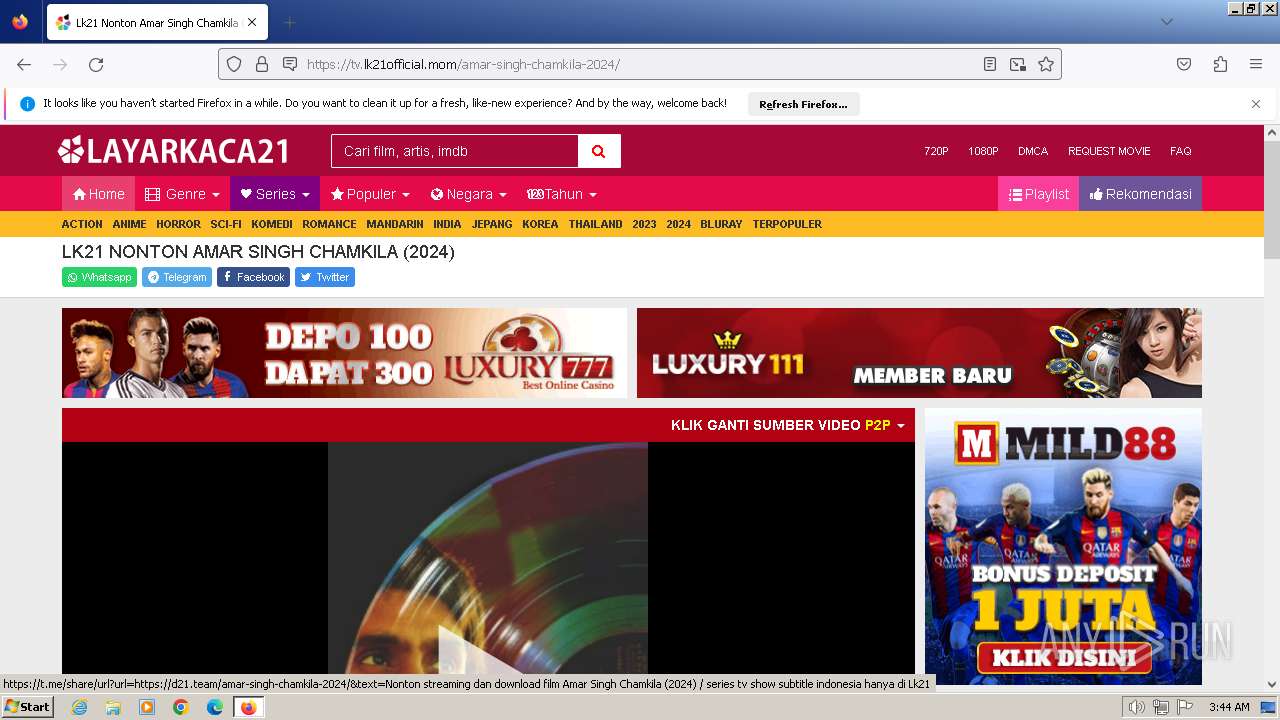The image size is (1280, 720).
Task: Click Refresh Firefox button
Action: [803, 104]
